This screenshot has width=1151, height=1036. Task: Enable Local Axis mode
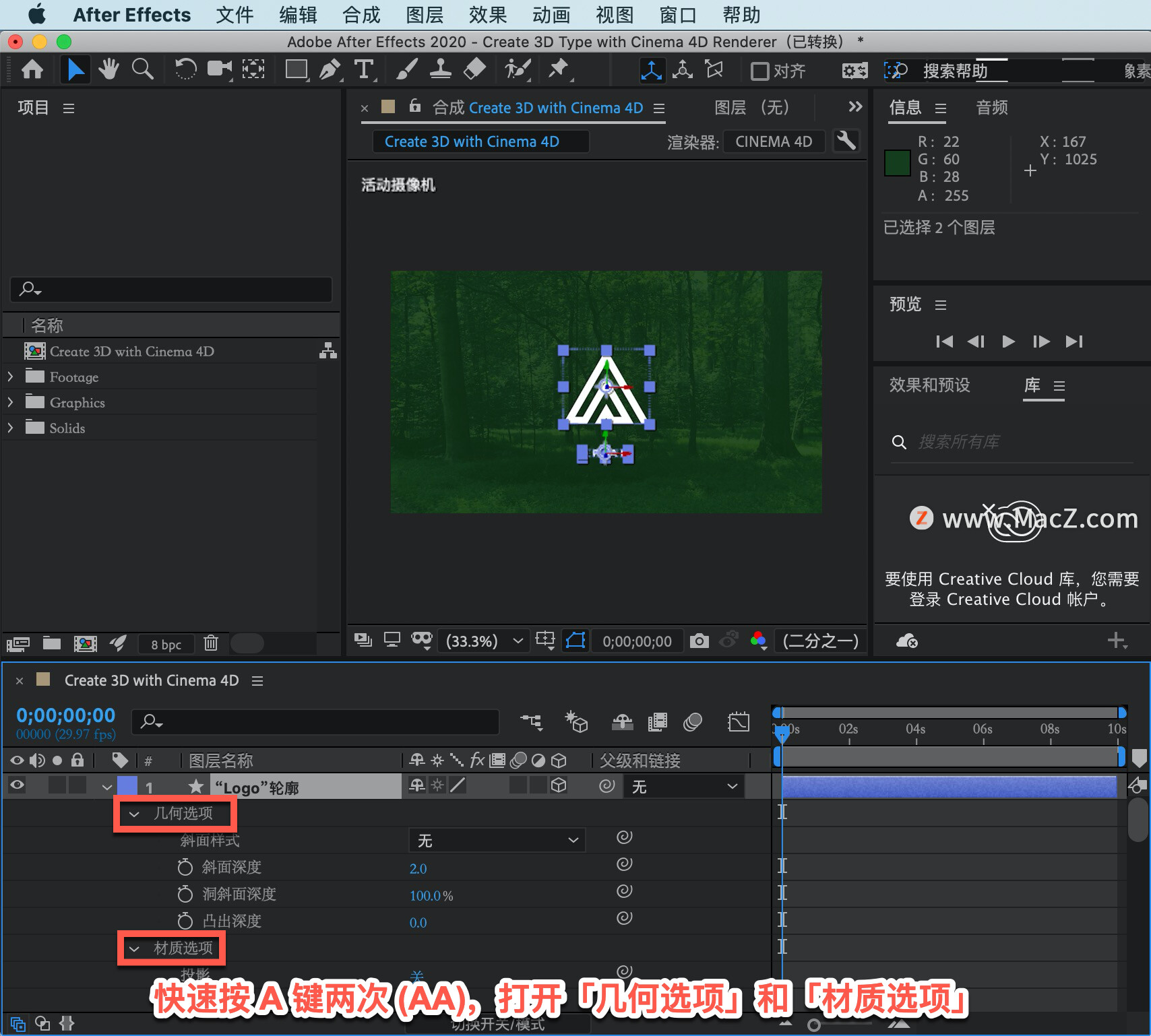(651, 70)
